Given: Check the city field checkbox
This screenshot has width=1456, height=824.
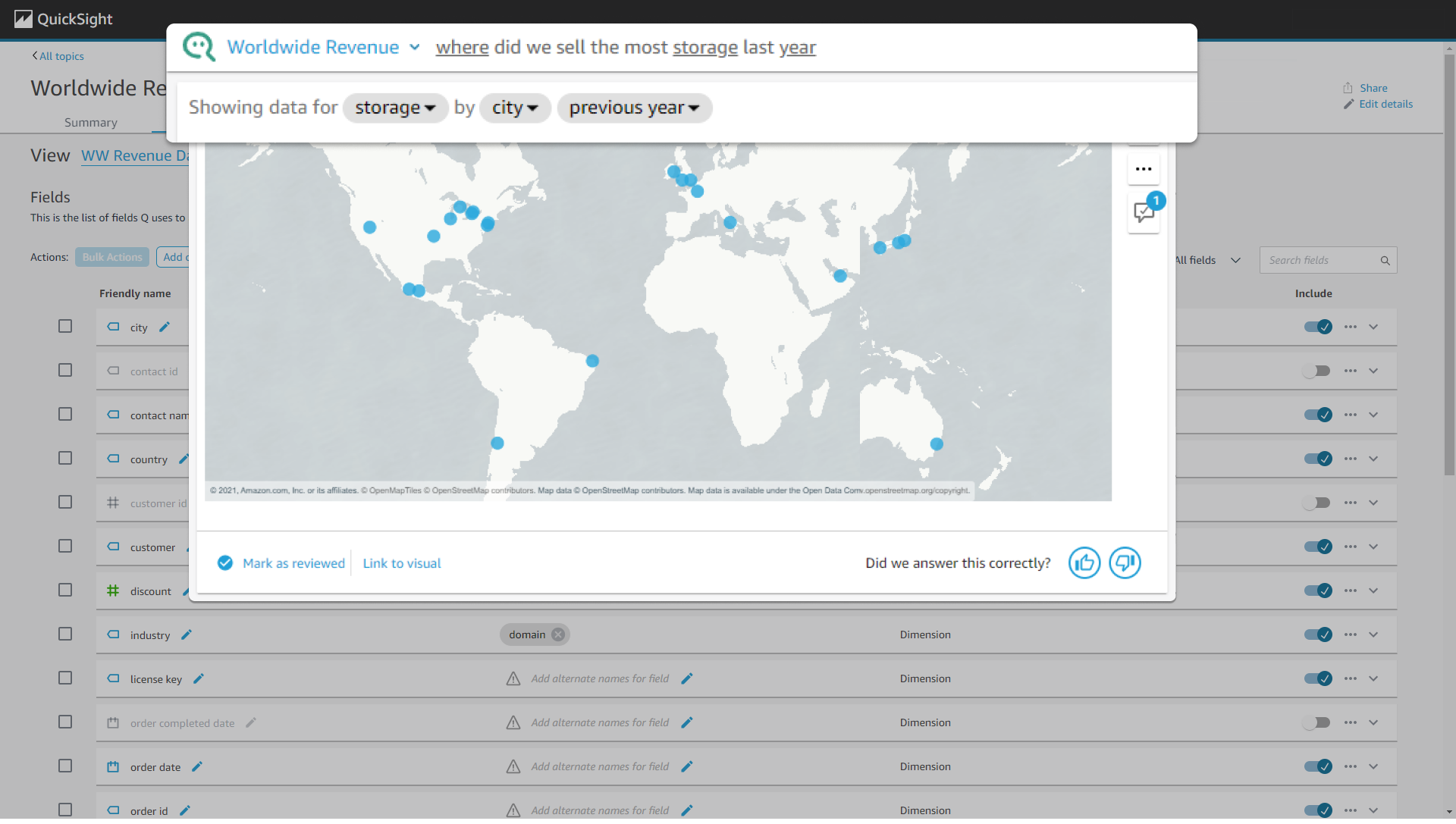Looking at the screenshot, I should pyautogui.click(x=65, y=327).
